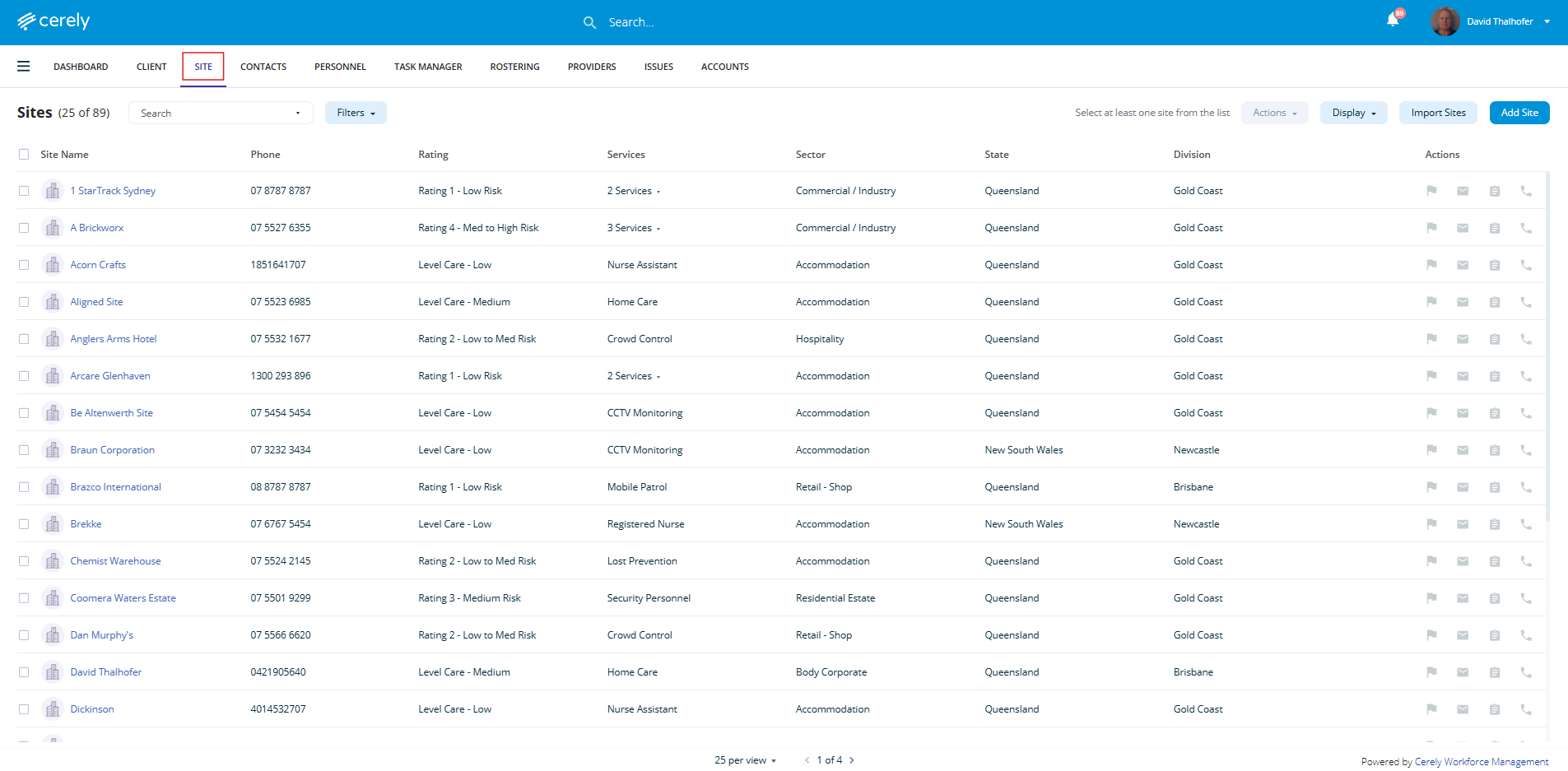Open the Rostering tab
This screenshot has width=1568, height=771.
pos(515,67)
